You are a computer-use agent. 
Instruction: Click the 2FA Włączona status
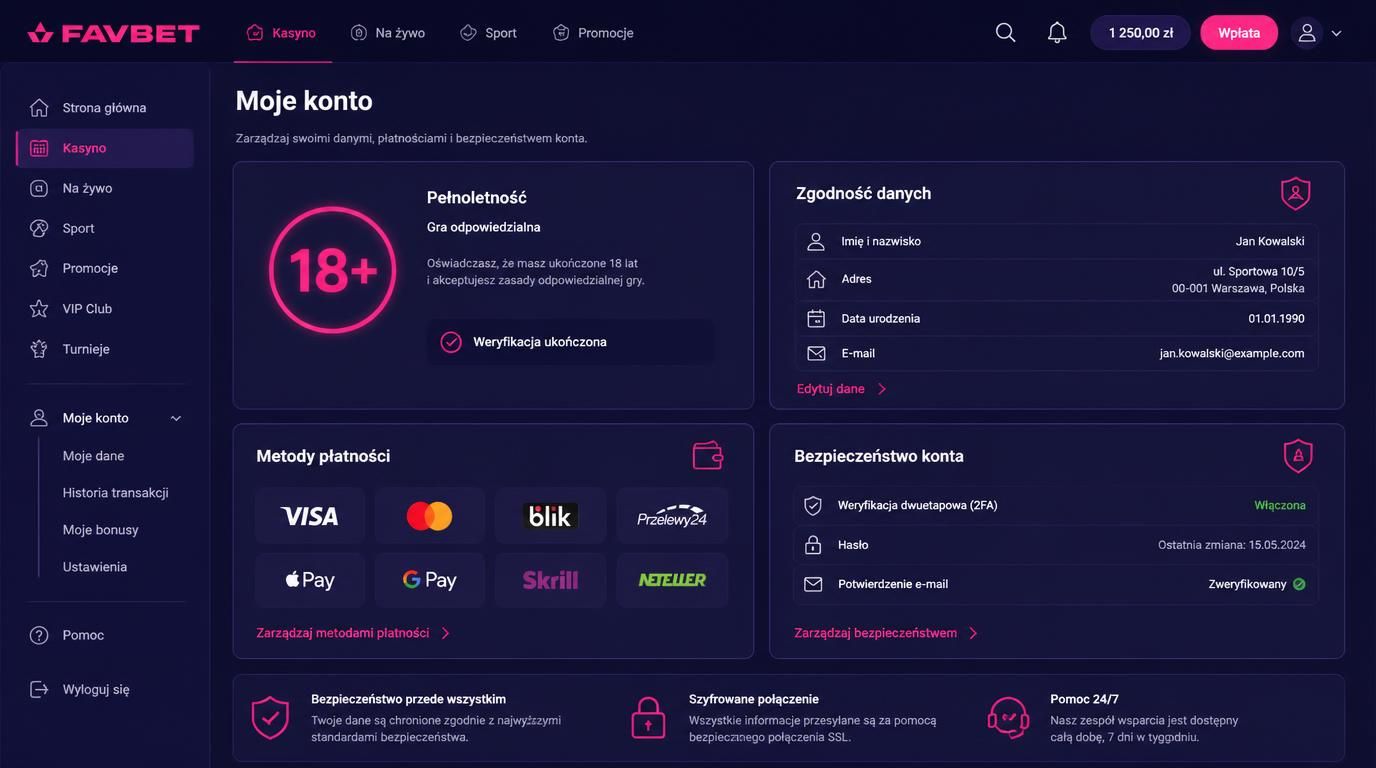click(x=1280, y=505)
